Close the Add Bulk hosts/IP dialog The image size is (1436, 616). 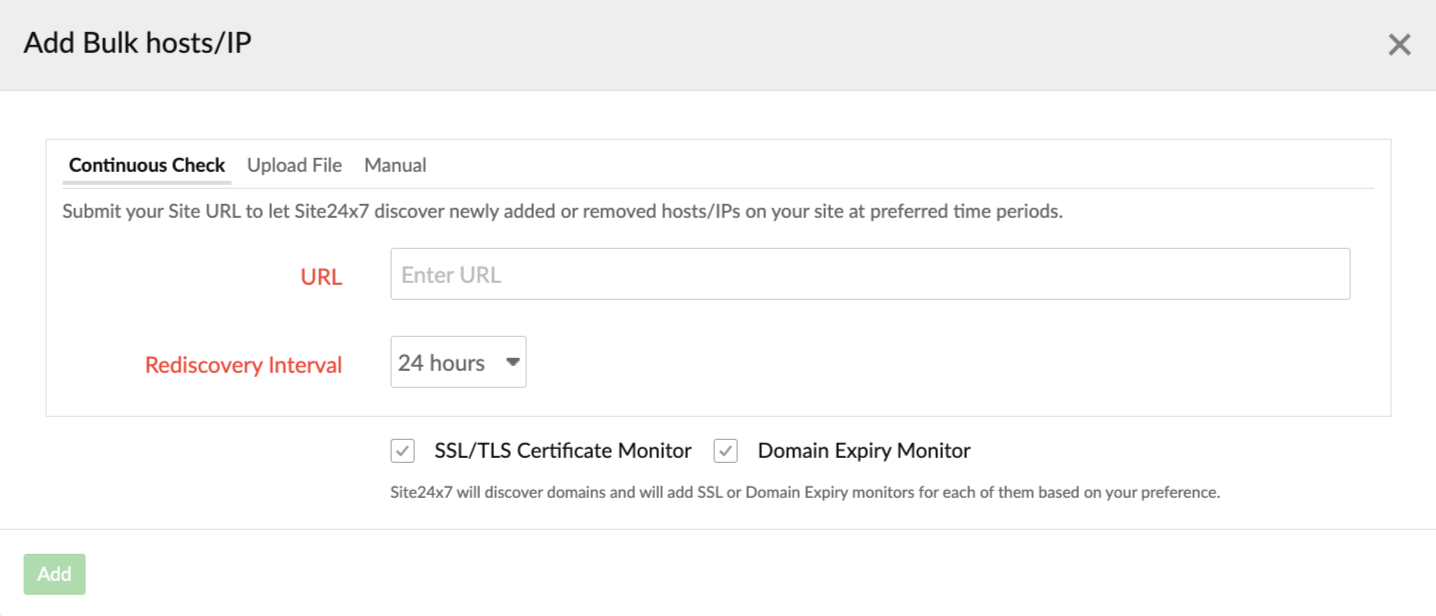pos(1399,44)
